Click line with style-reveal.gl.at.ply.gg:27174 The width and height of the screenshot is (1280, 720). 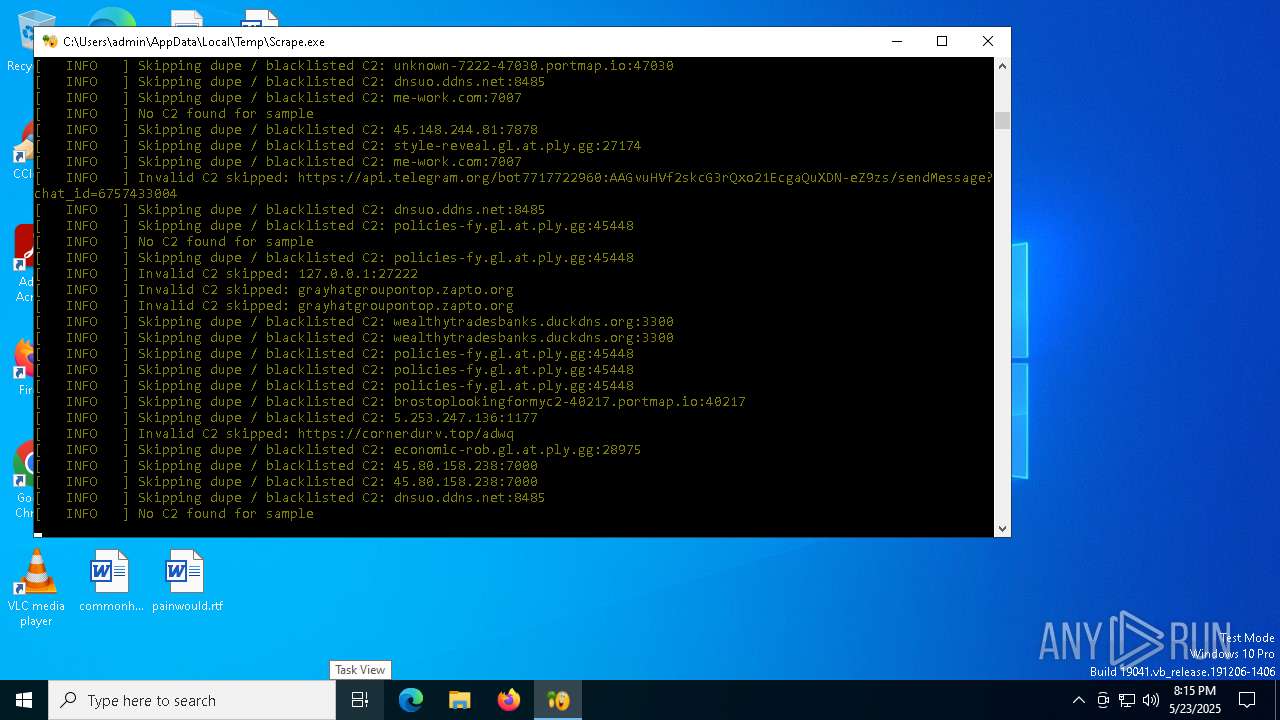tap(339, 145)
